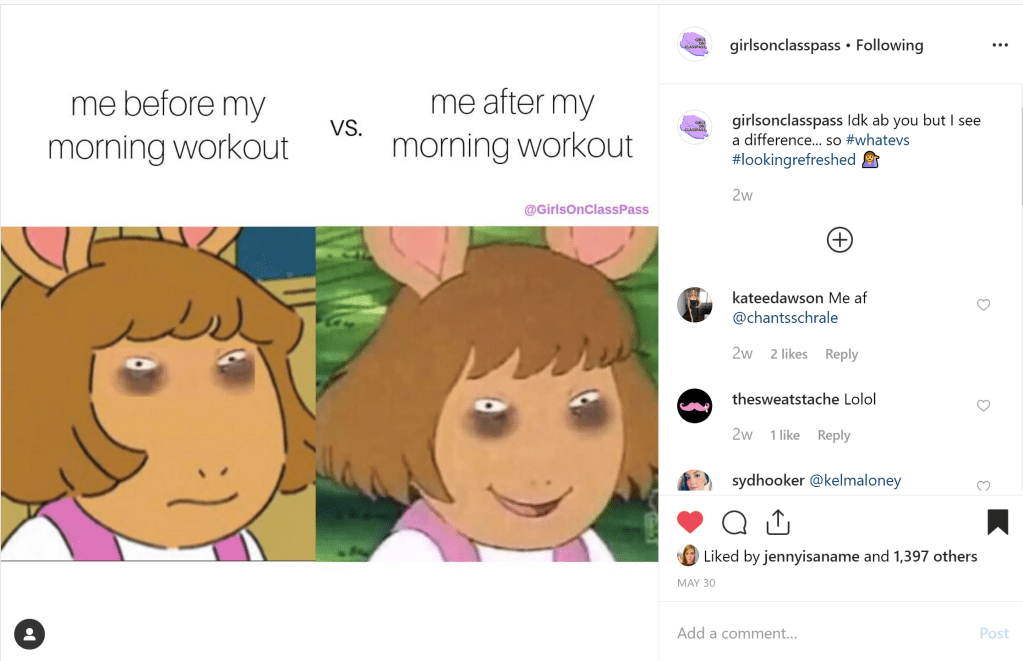Open the #lookingrefreshed hashtag link

(793, 160)
